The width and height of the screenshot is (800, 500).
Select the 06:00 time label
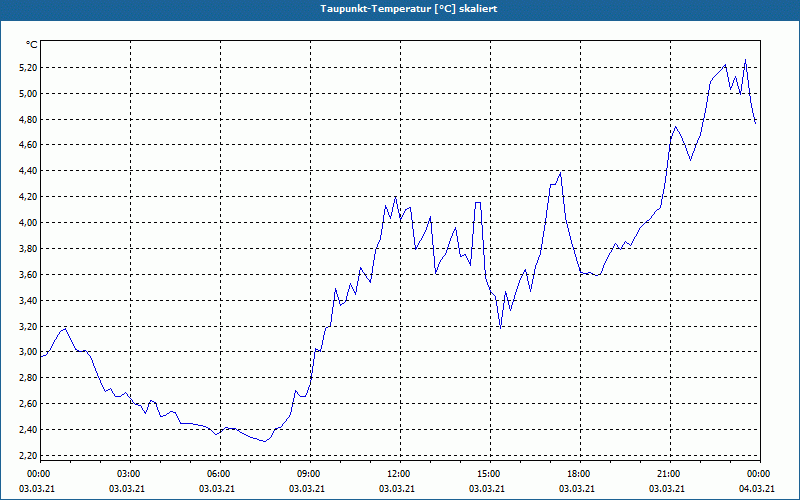click(x=220, y=474)
